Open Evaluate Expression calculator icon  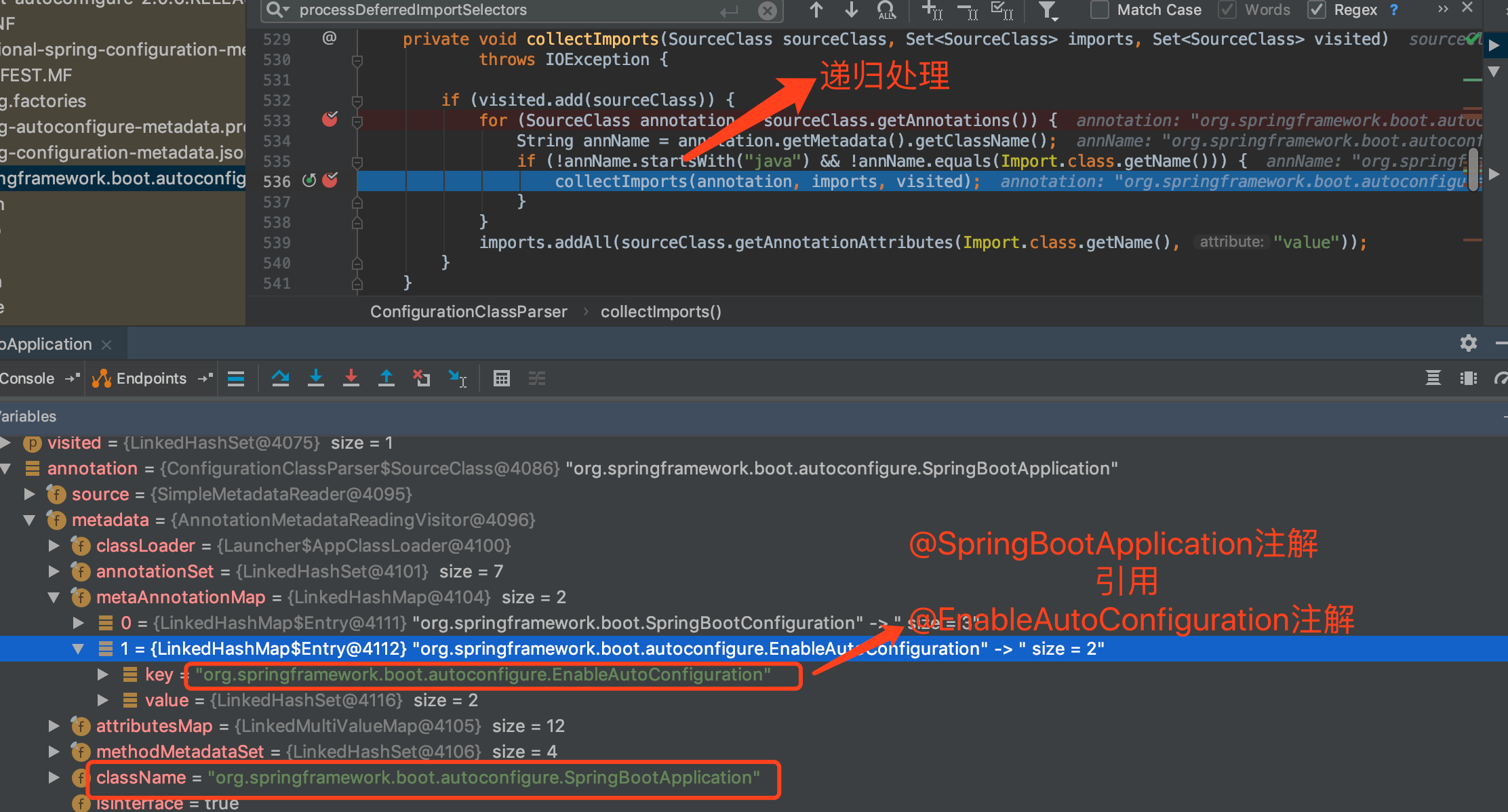pyautogui.click(x=502, y=378)
